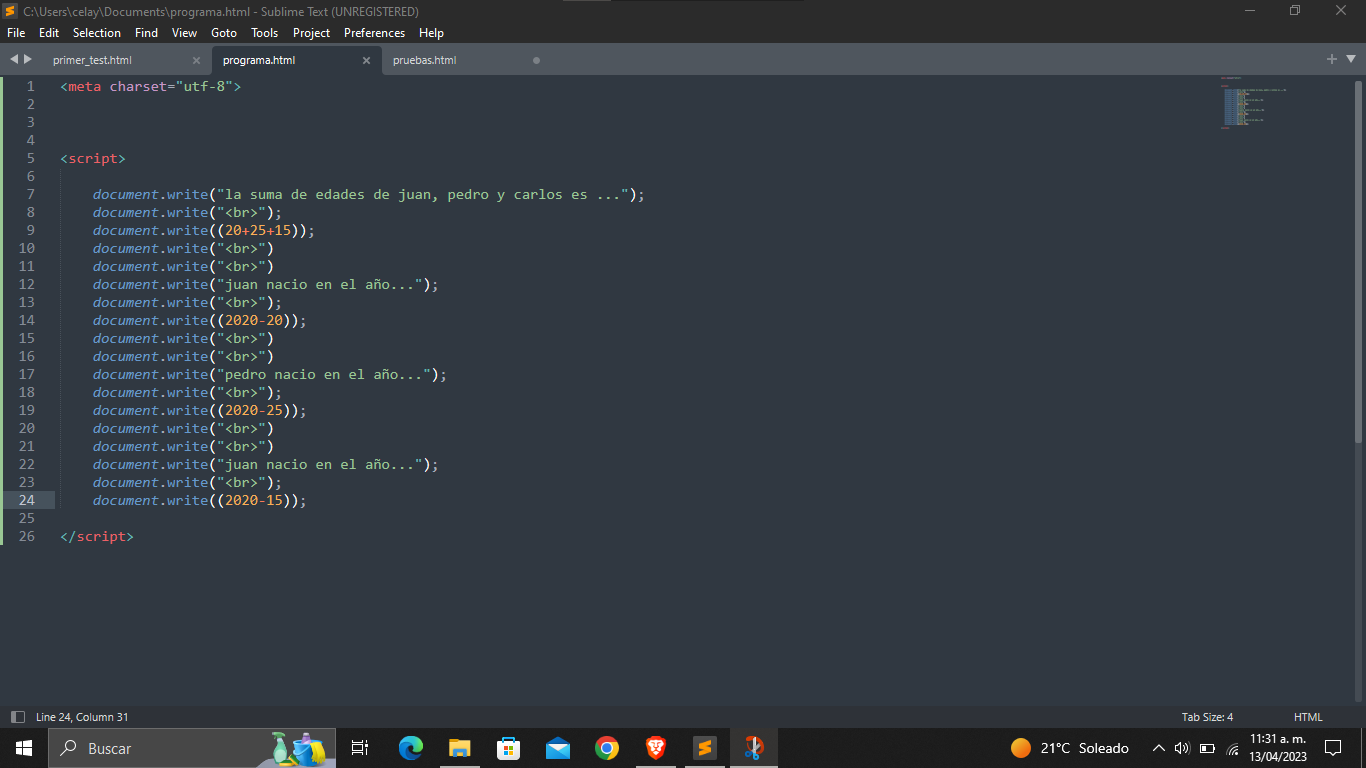Open clock showing 11:31 a. m.
This screenshot has height=768, width=1366.
tap(1277, 748)
